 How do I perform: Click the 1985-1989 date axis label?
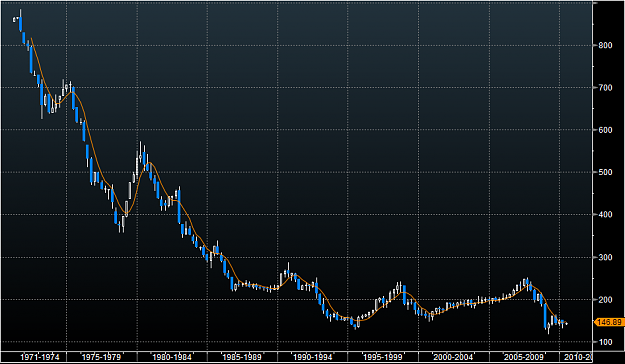(242, 357)
